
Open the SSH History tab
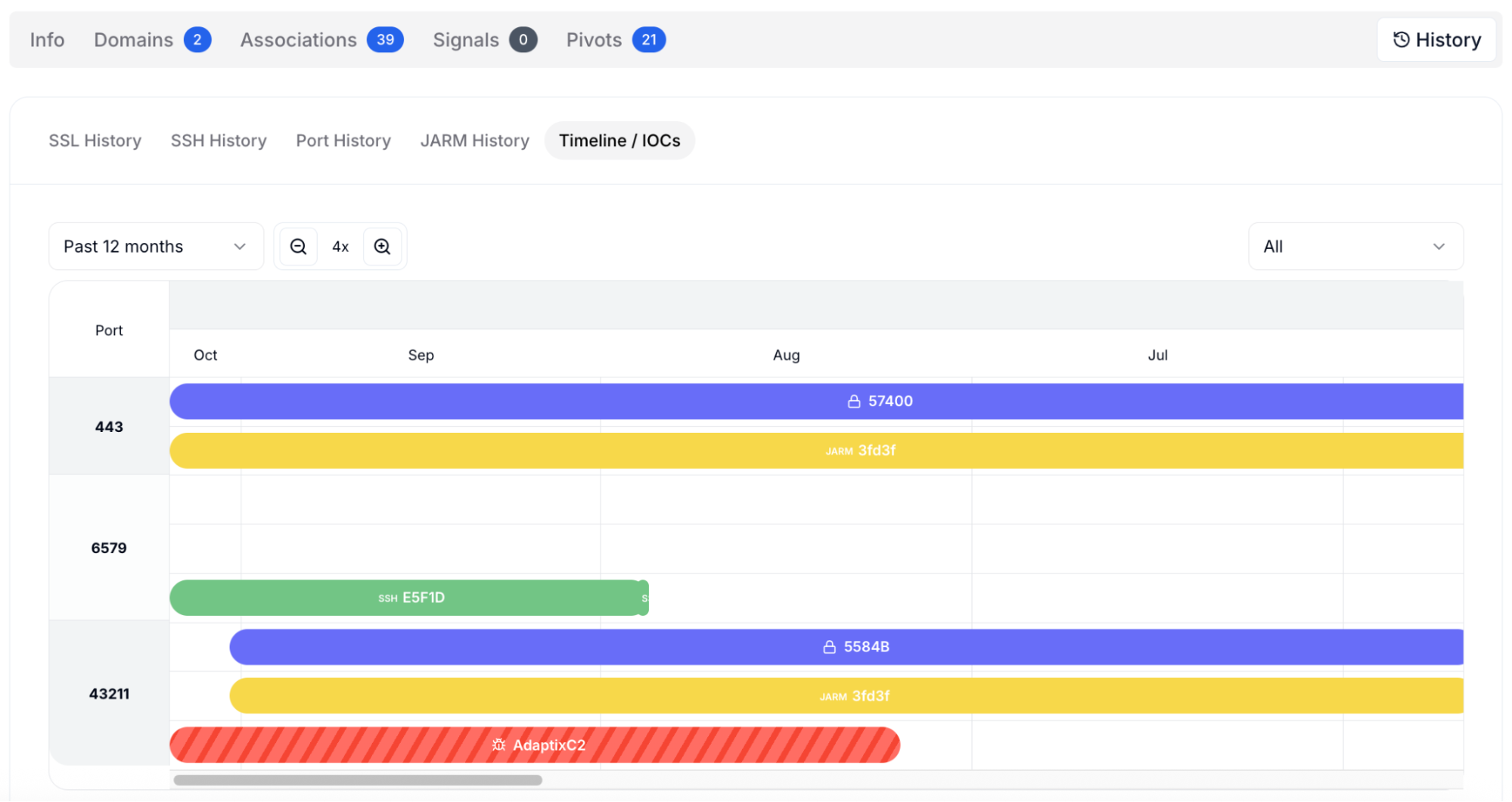pos(219,141)
